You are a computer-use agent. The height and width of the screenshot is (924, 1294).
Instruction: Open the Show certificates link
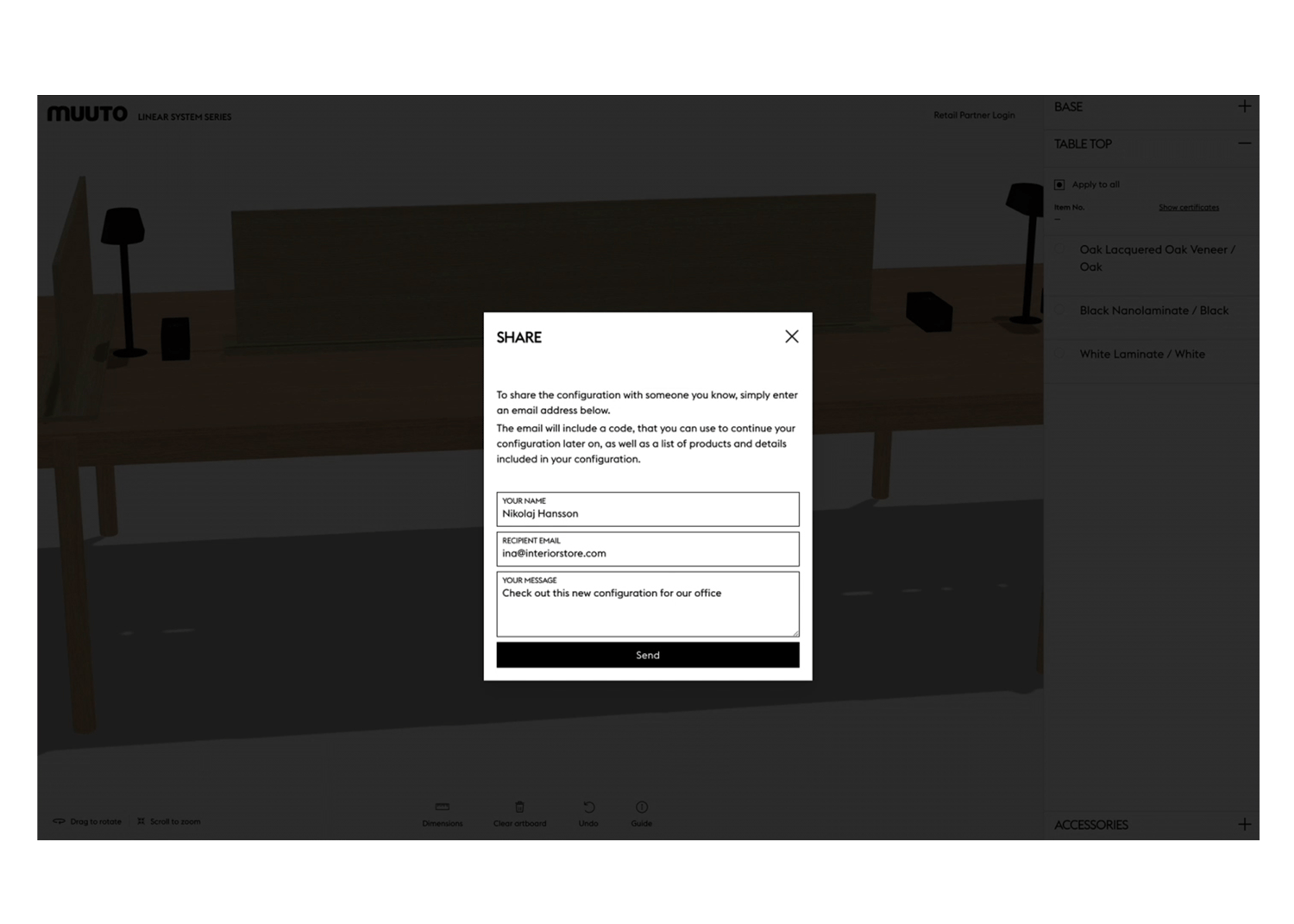[1189, 207]
